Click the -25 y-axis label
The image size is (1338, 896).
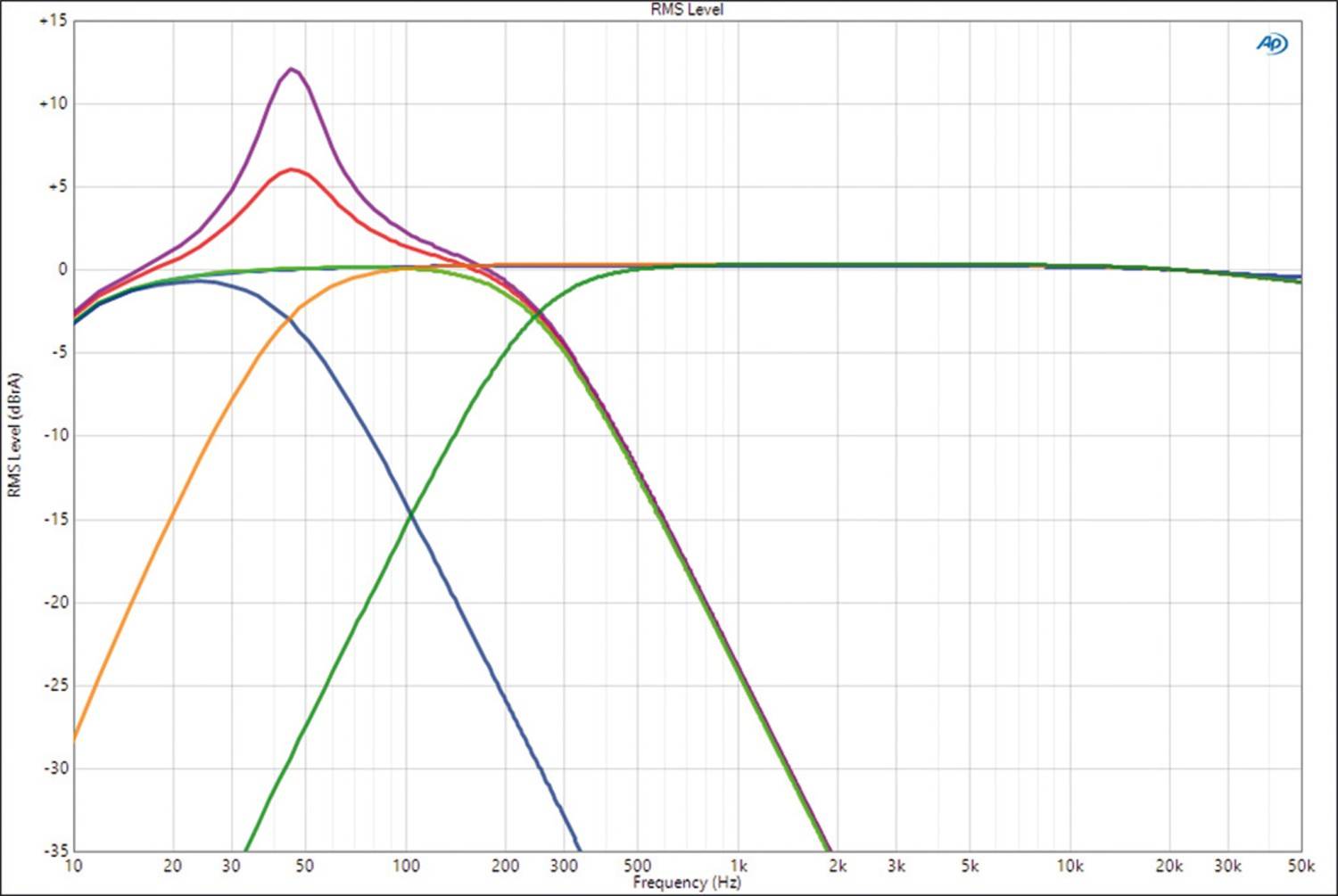click(x=55, y=685)
